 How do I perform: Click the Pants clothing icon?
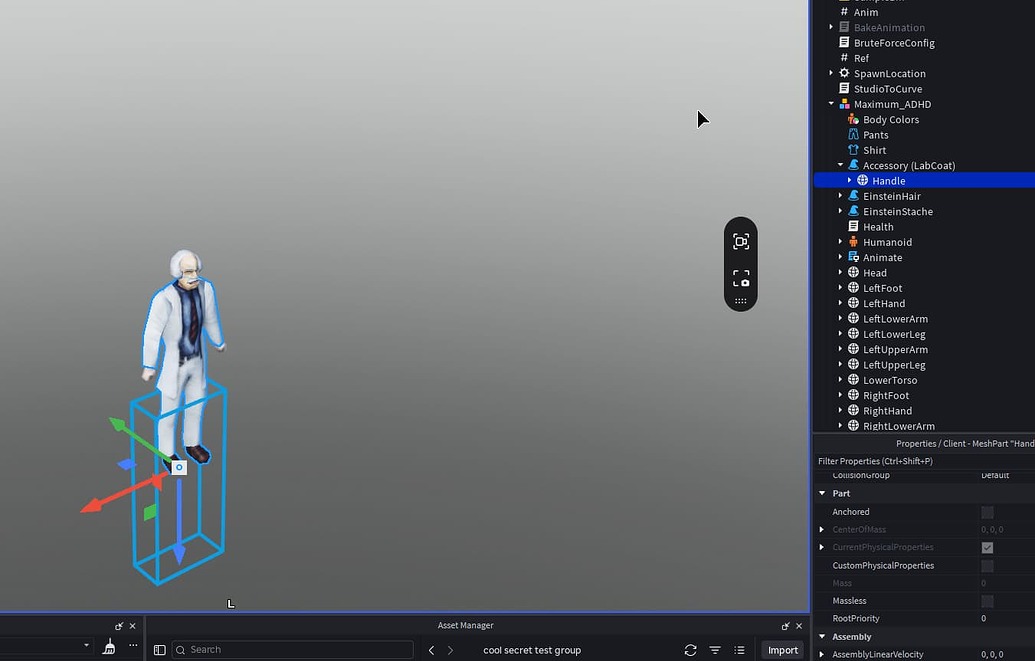point(853,135)
